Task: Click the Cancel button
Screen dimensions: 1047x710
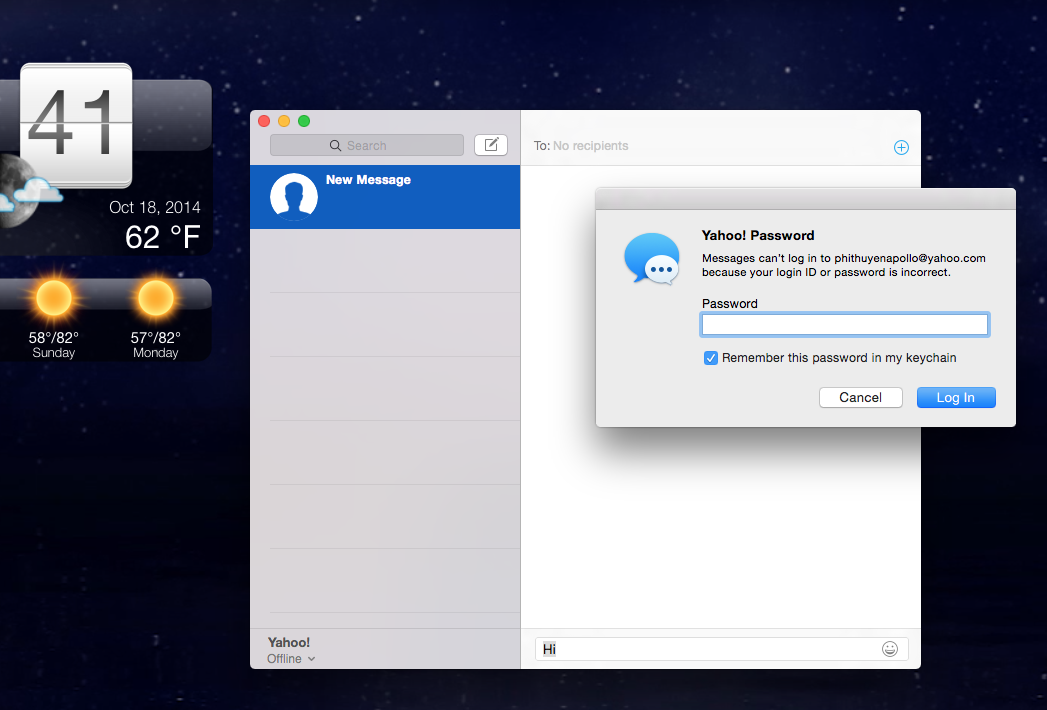Action: coord(860,397)
